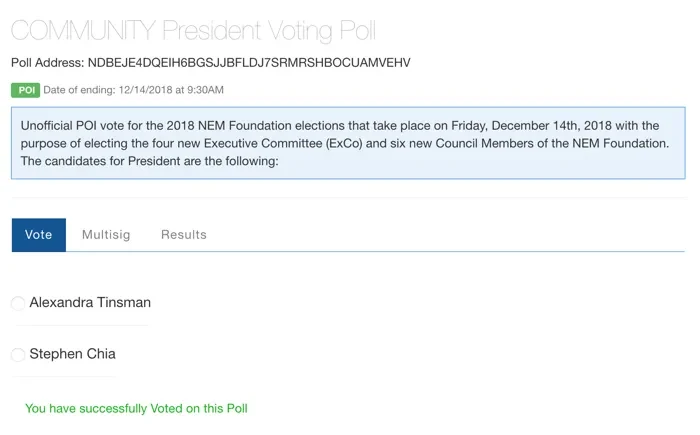The image size is (700, 435).
Task: Click the 9:30AM ending time text
Action: coord(205,90)
